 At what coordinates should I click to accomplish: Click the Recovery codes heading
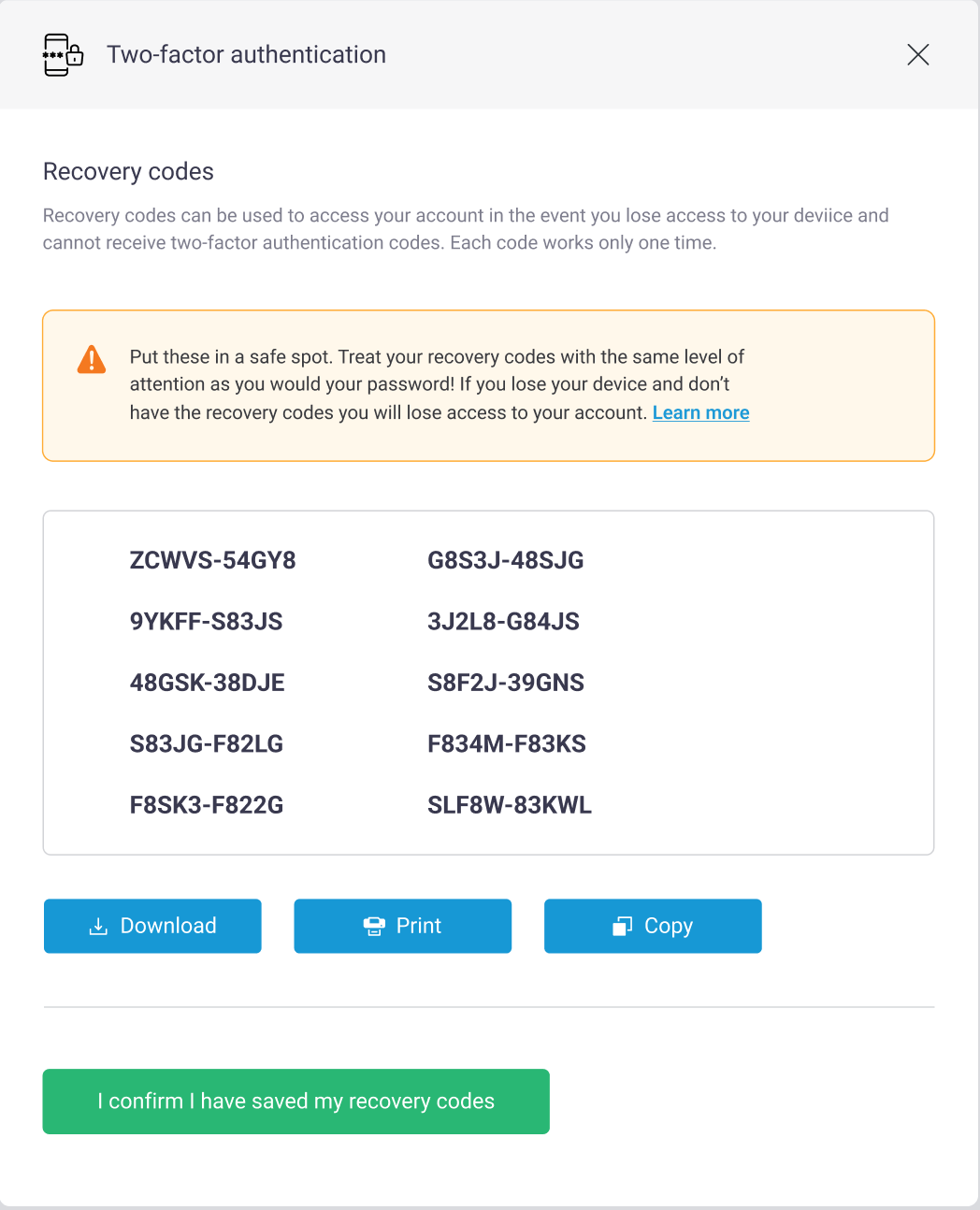coord(128,172)
